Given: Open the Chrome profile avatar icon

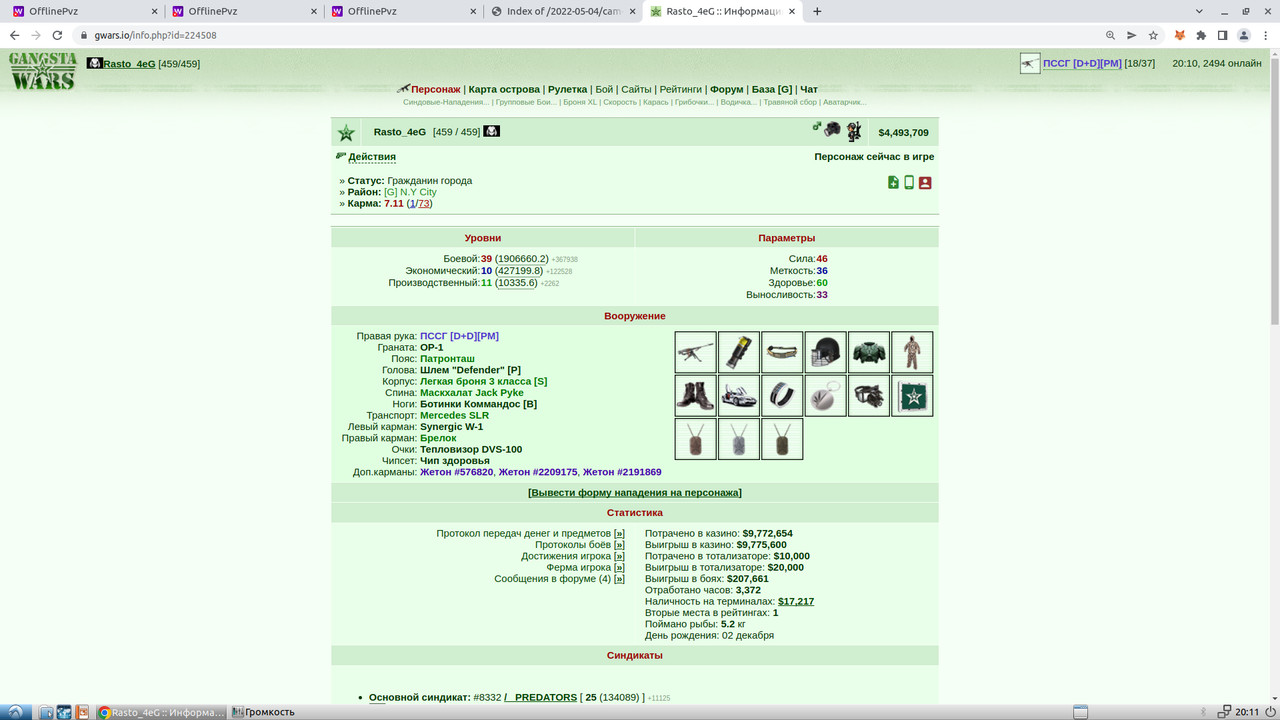Looking at the screenshot, I should 1244,35.
